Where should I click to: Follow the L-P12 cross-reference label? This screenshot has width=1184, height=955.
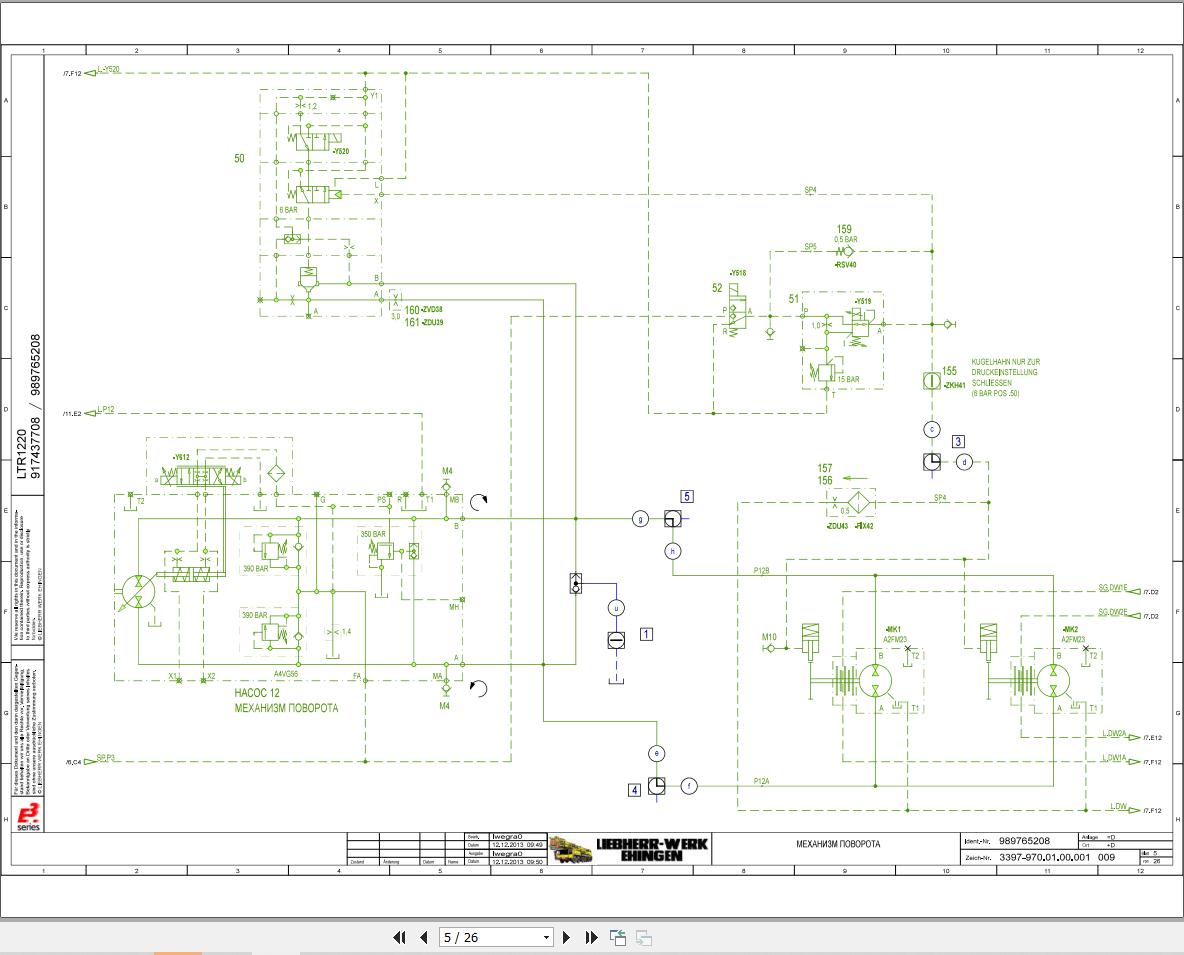tap(105, 410)
